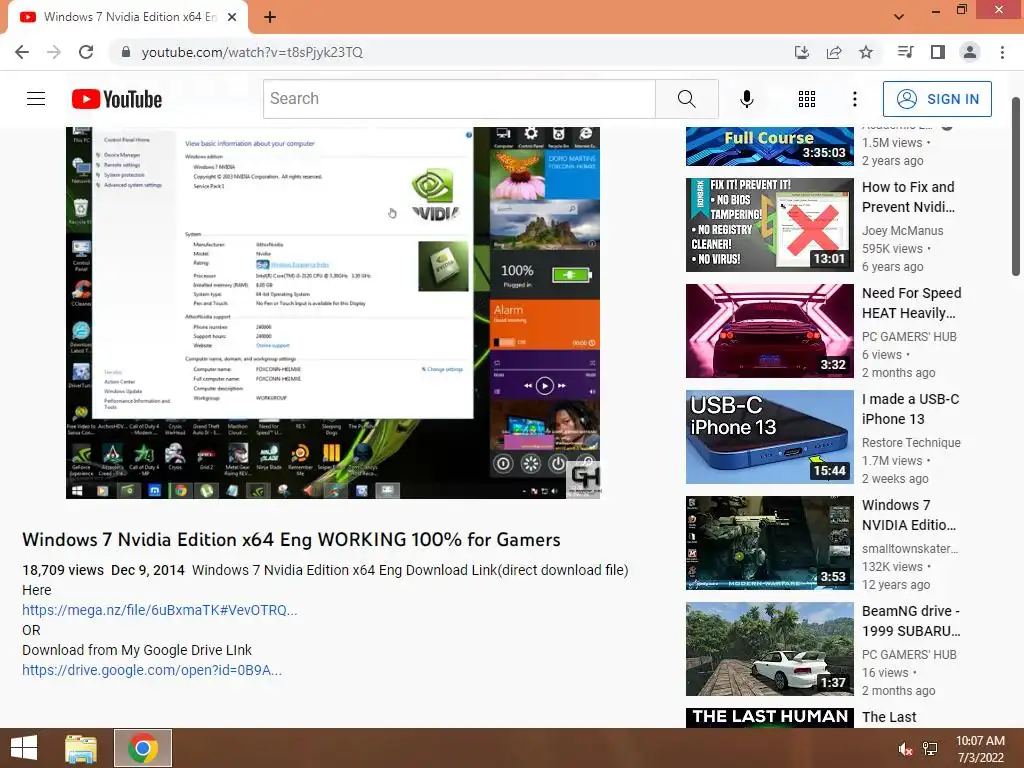The height and width of the screenshot is (768, 1024).
Task: Open Chrome three-dot menu
Action: coord(1002,52)
